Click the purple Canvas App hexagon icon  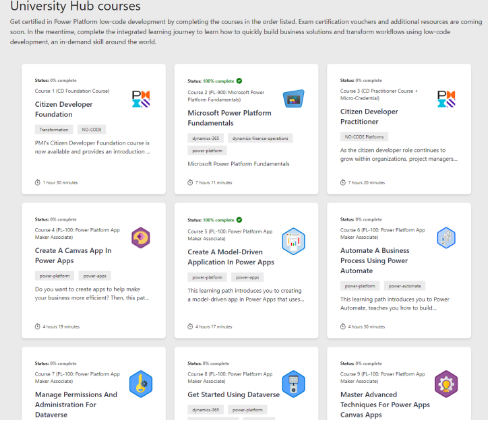click(141, 238)
